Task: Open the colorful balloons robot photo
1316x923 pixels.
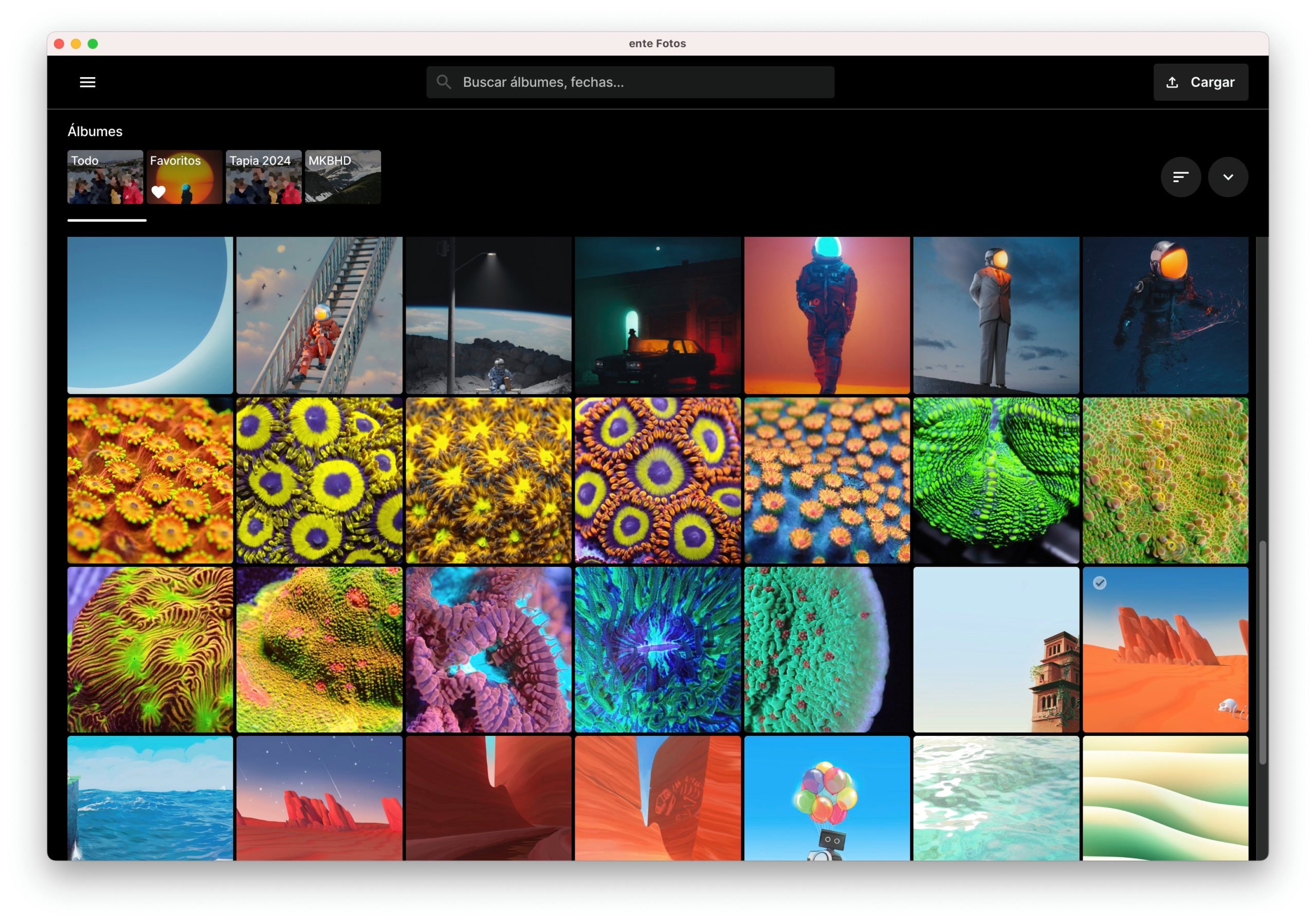Action: coord(826,798)
